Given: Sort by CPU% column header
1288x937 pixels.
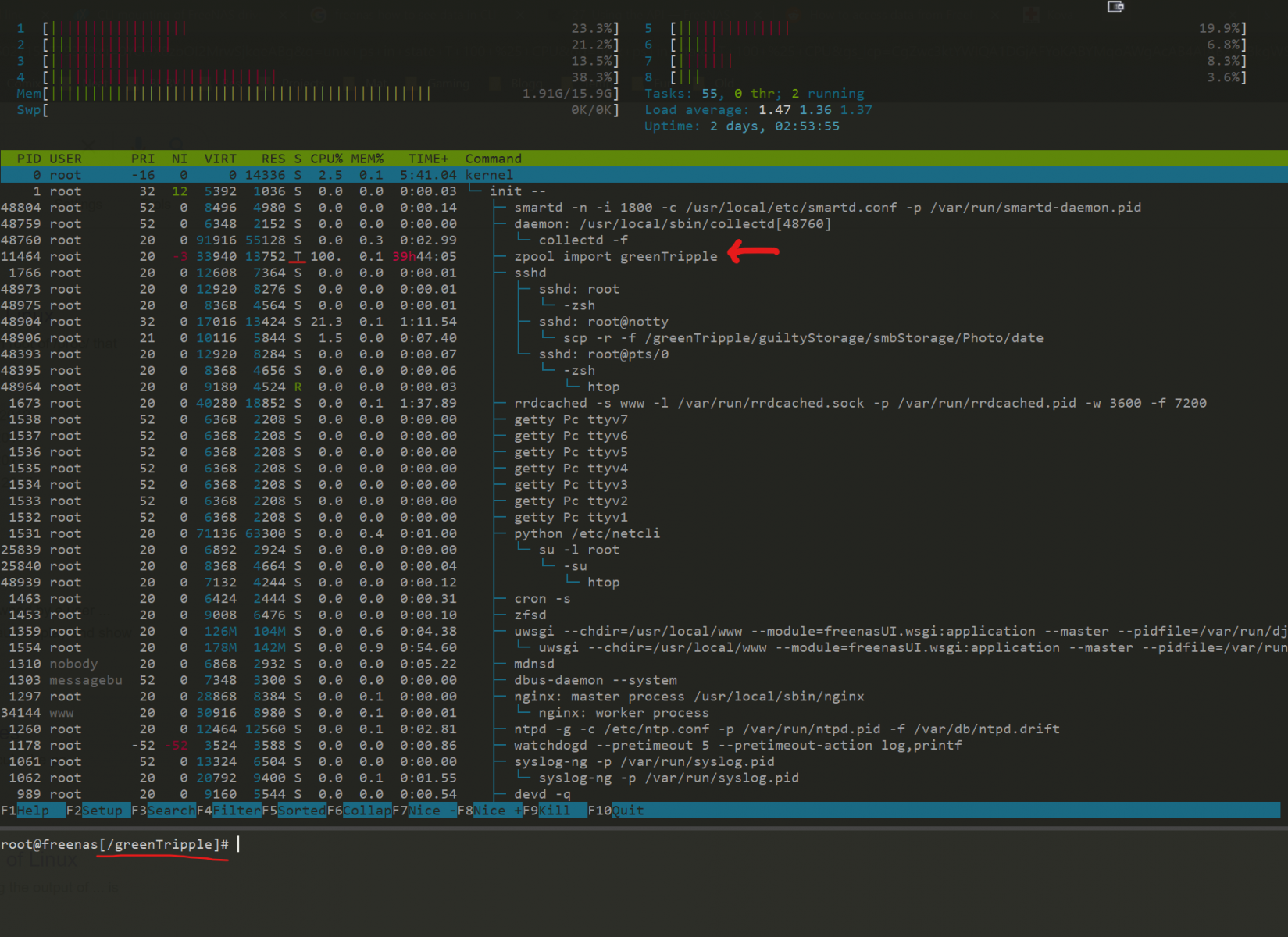Looking at the screenshot, I should point(326,159).
